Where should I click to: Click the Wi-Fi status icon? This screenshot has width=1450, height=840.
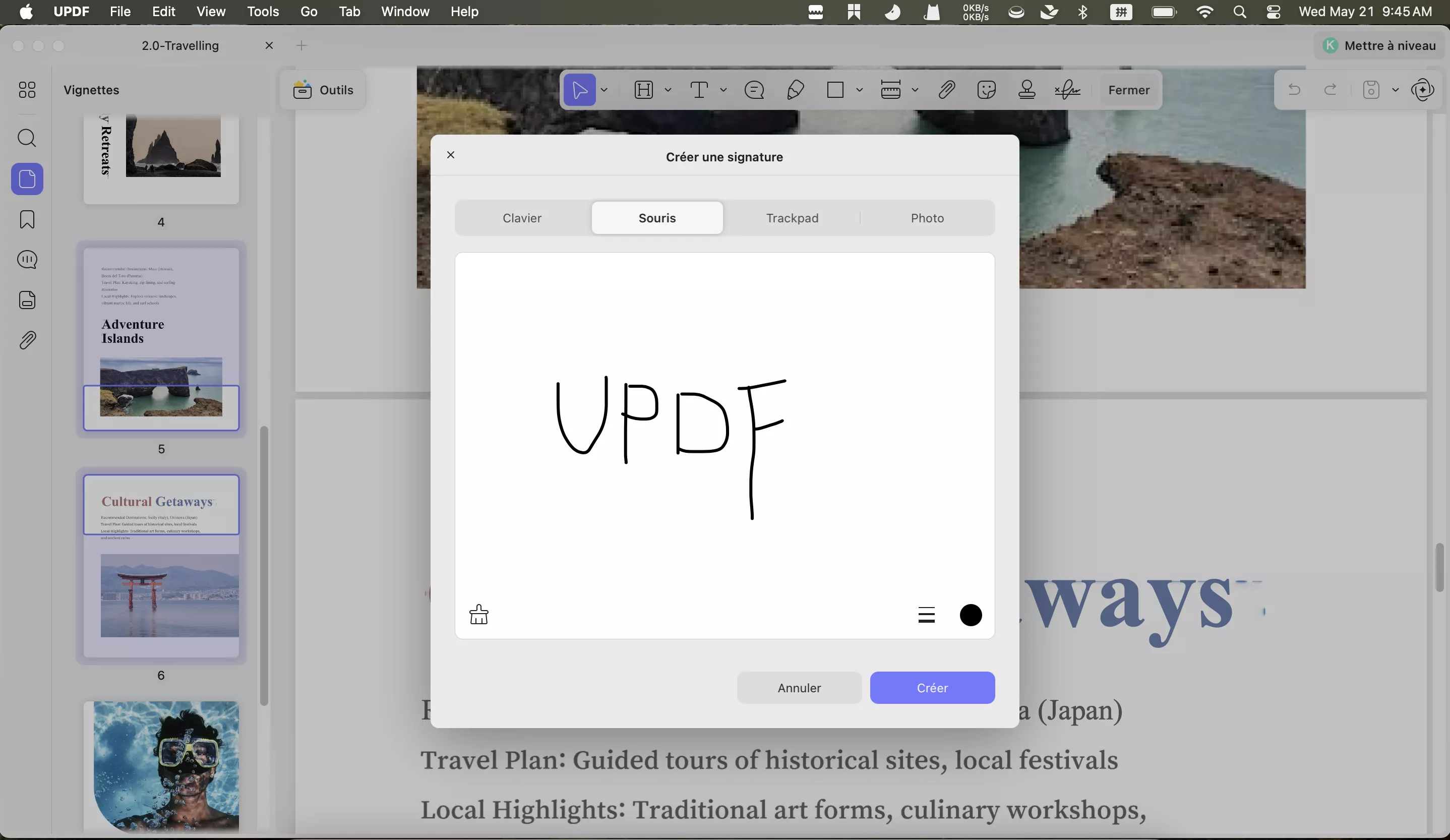(1205, 12)
